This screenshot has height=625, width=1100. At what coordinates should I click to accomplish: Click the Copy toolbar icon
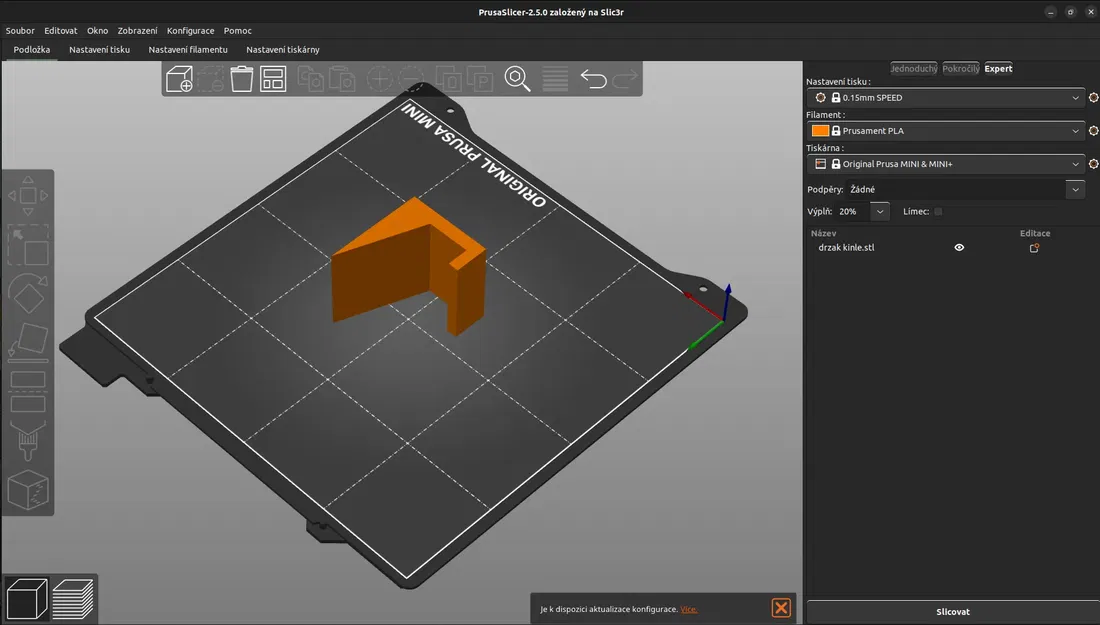(311, 79)
